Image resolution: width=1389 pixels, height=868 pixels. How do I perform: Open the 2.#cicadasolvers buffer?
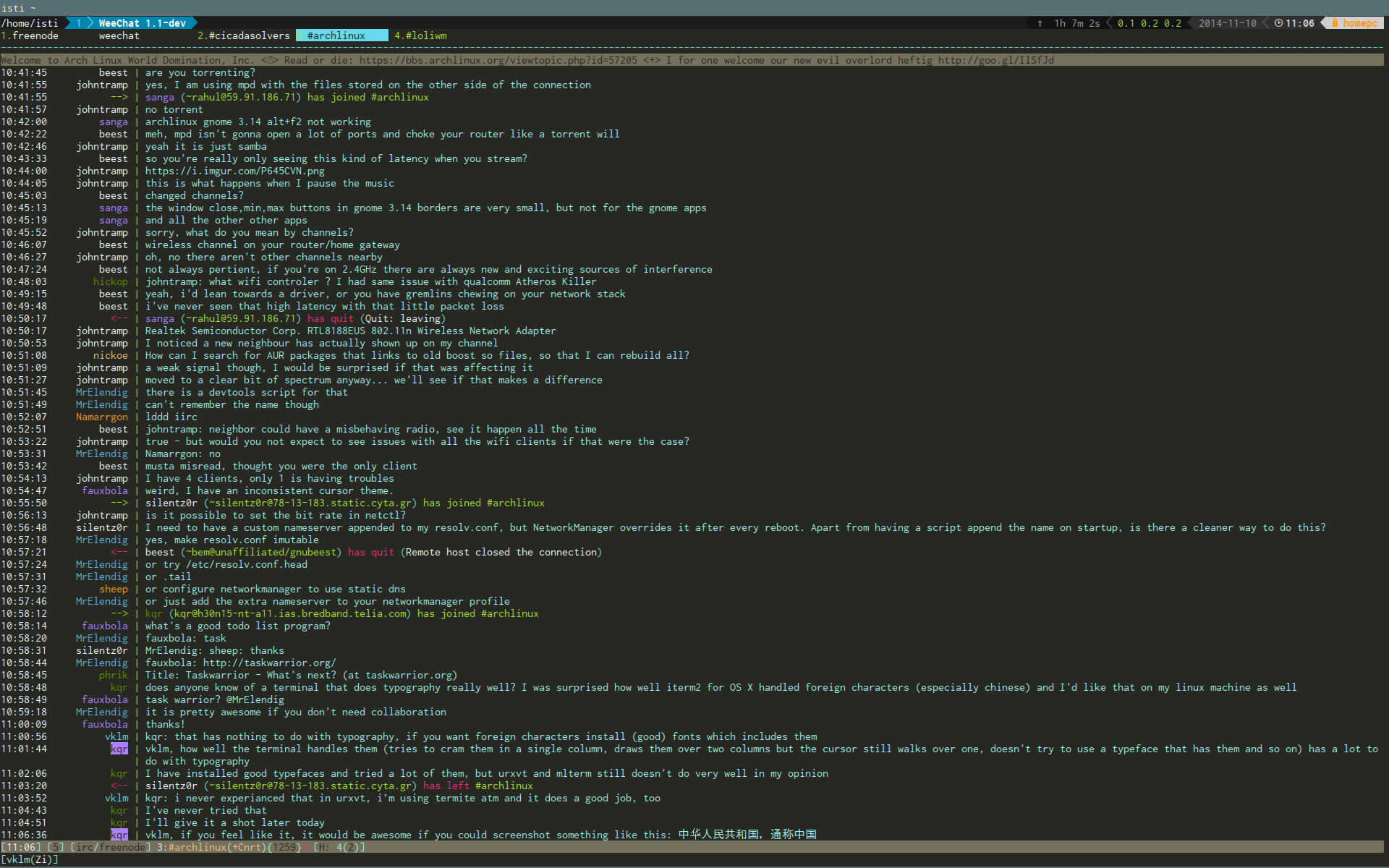pos(244,35)
